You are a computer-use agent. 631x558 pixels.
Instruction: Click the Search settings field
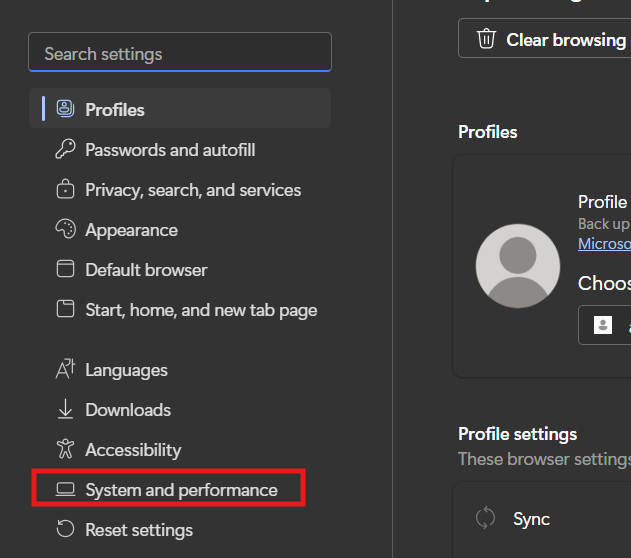coord(180,52)
